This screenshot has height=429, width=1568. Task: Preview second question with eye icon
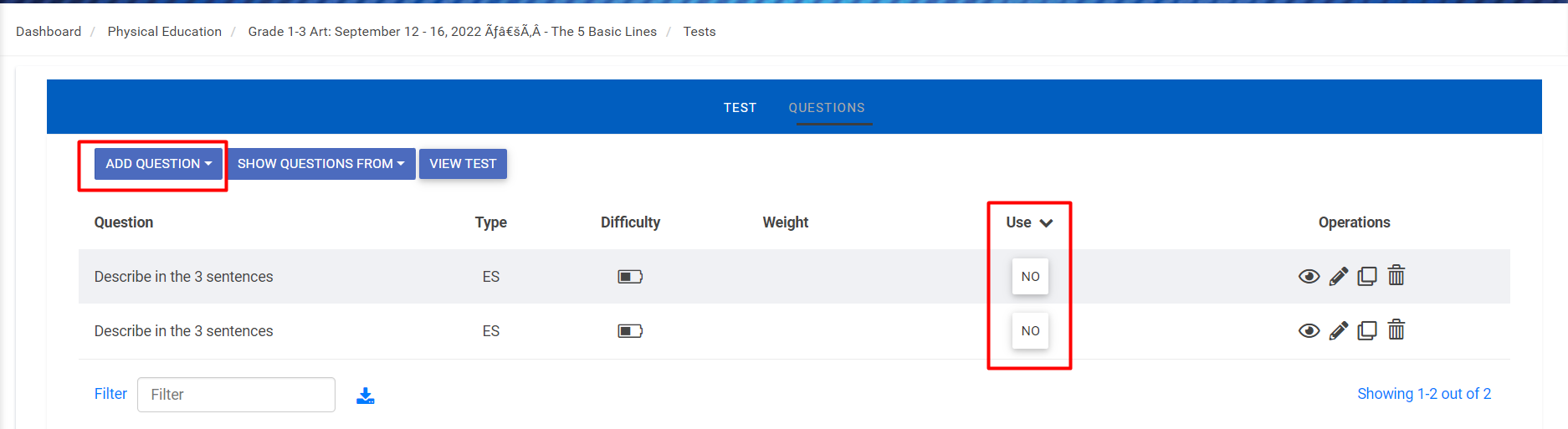pyautogui.click(x=1309, y=331)
